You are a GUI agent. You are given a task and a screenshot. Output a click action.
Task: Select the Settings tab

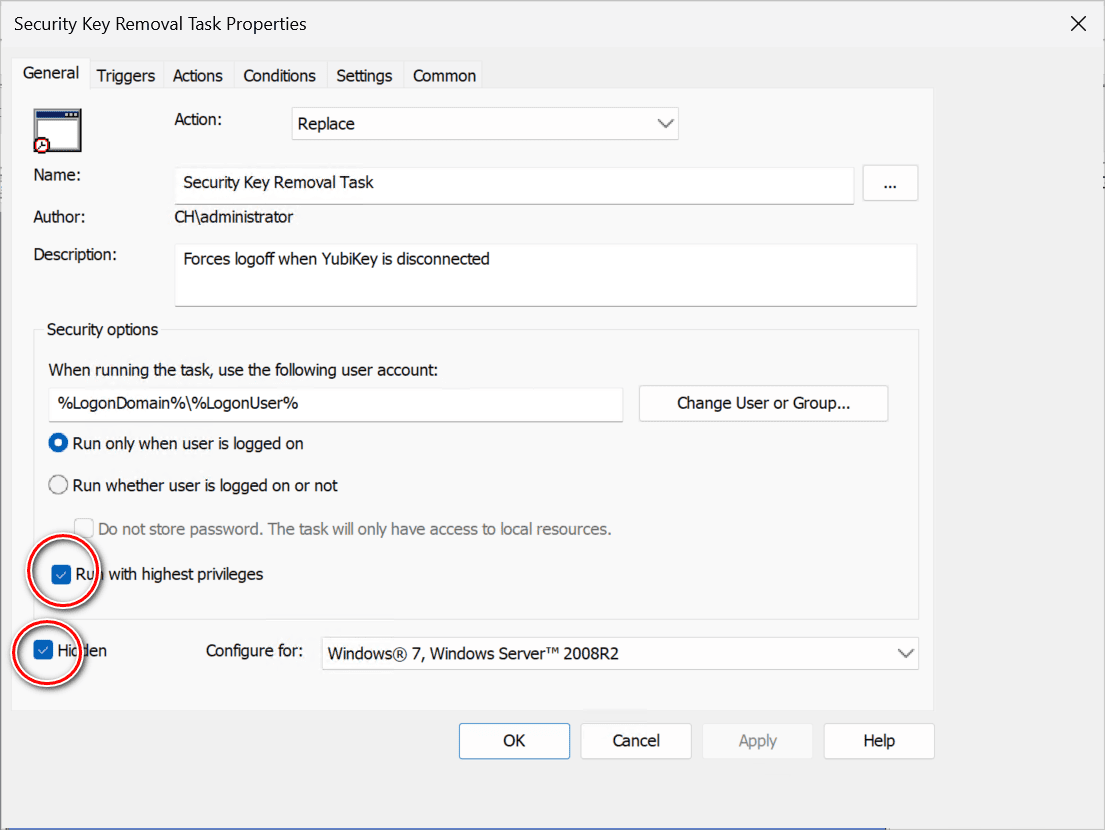(x=364, y=74)
